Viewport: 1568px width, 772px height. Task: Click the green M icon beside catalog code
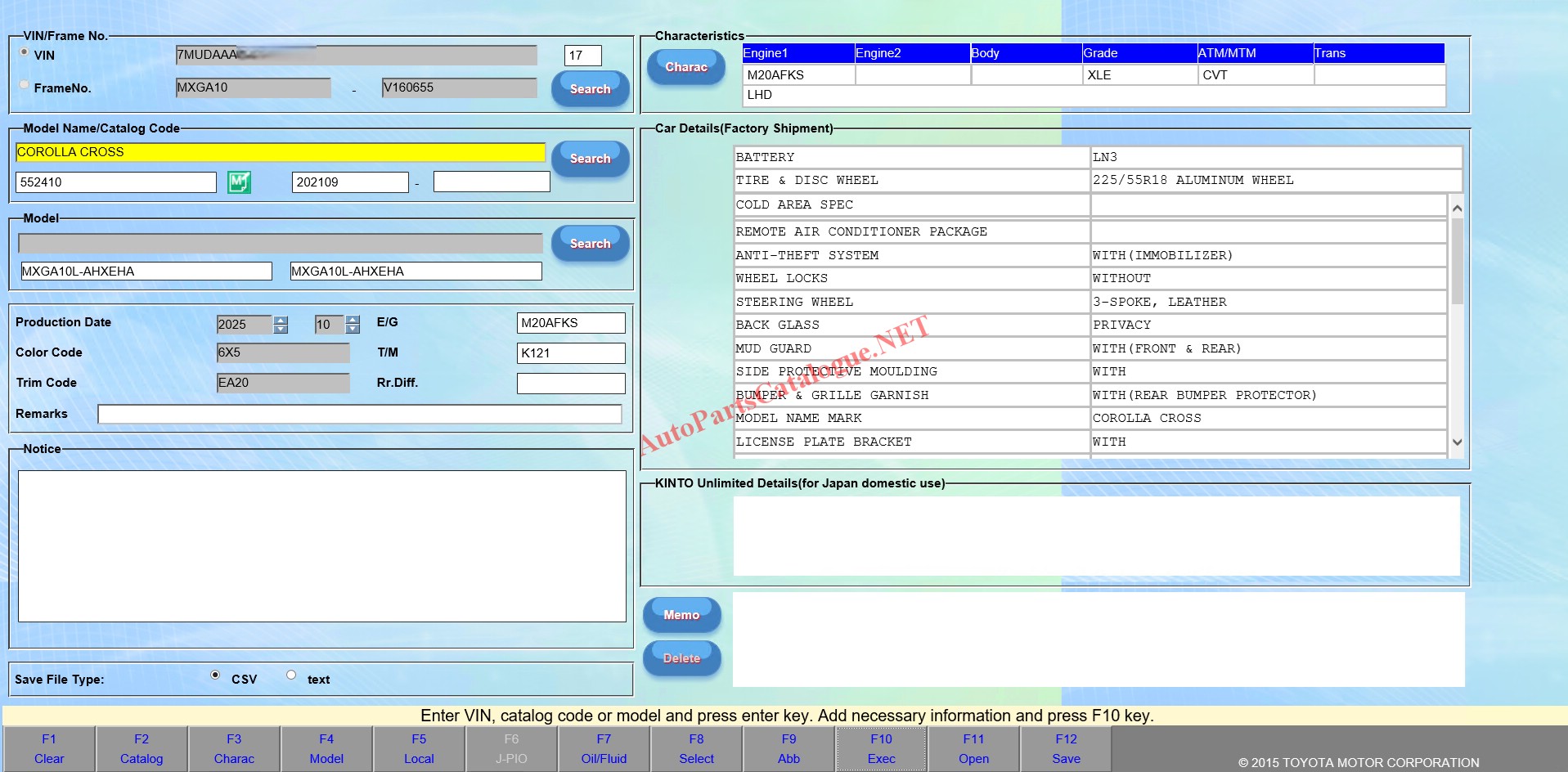[239, 182]
